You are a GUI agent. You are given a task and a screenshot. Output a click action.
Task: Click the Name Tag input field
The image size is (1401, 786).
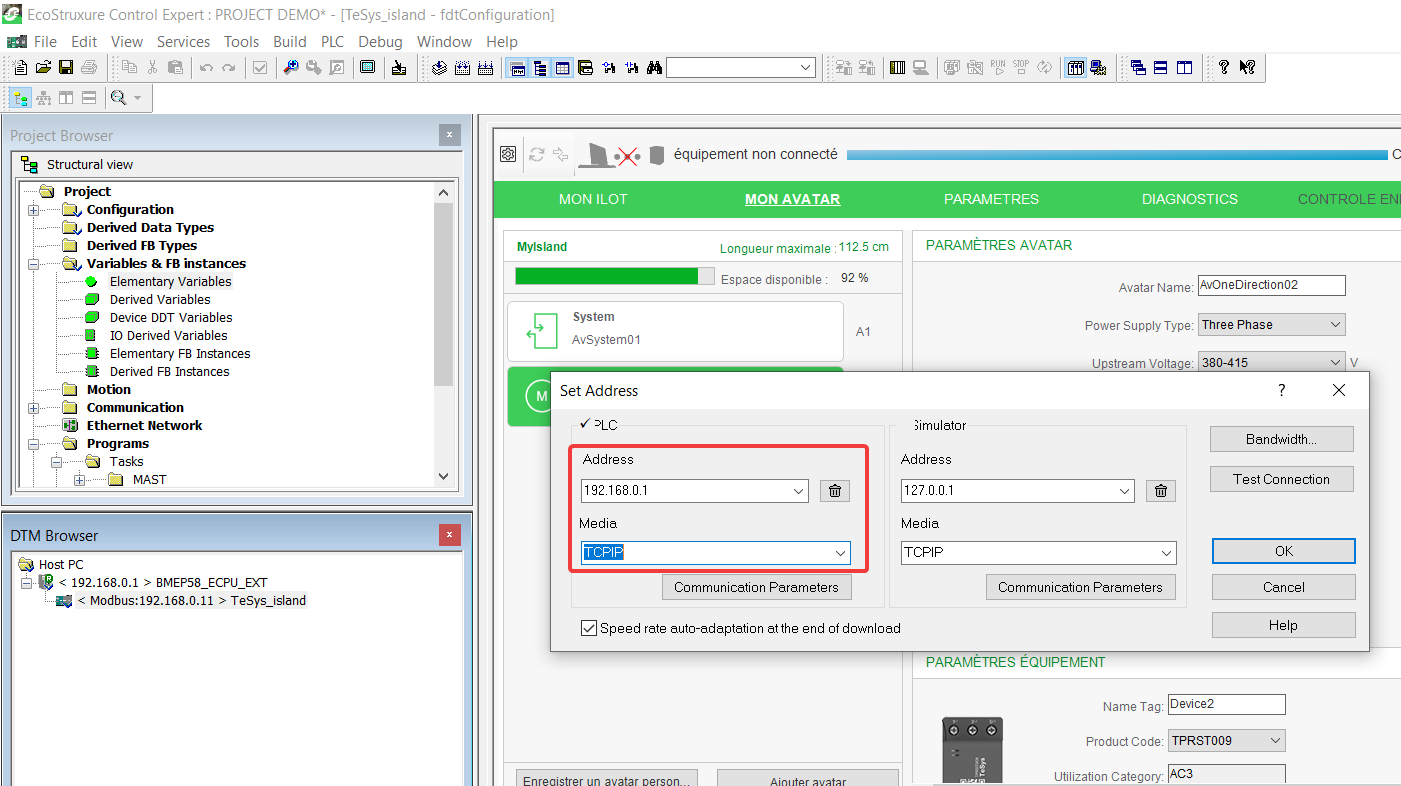point(1226,704)
